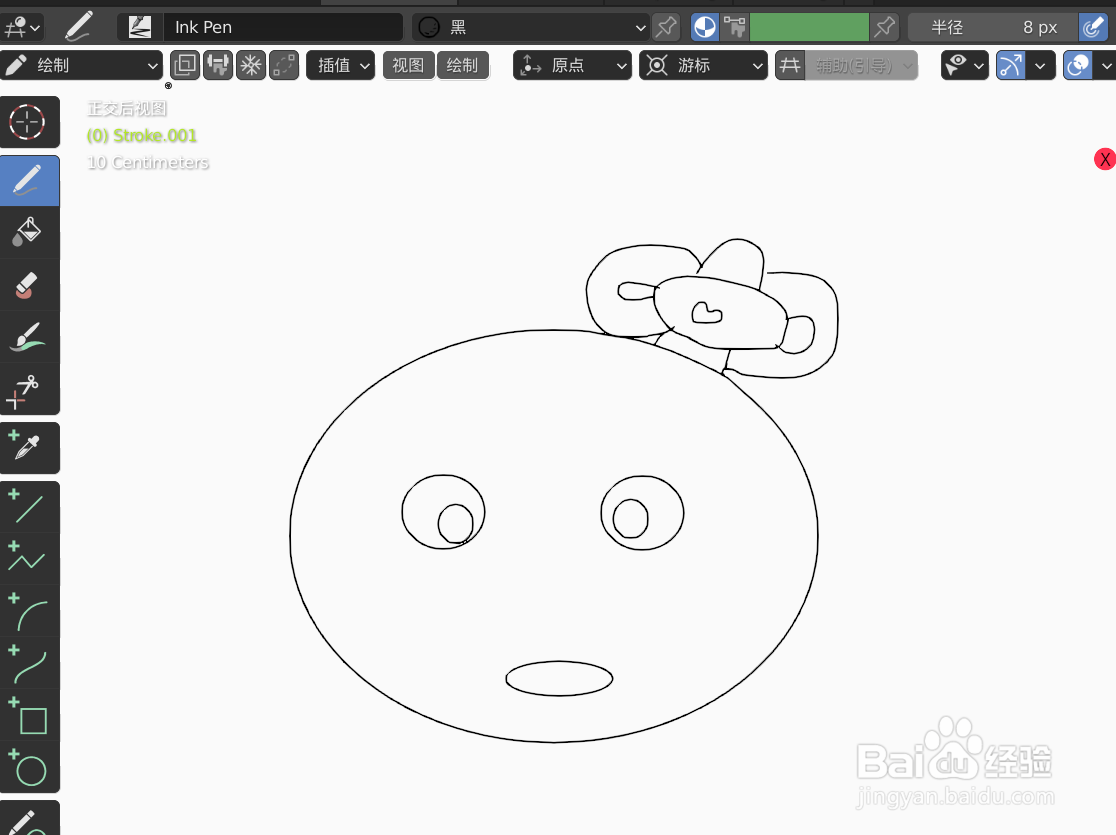Select the Erase tool
Screen dimensions: 1116x835
pos(28,285)
